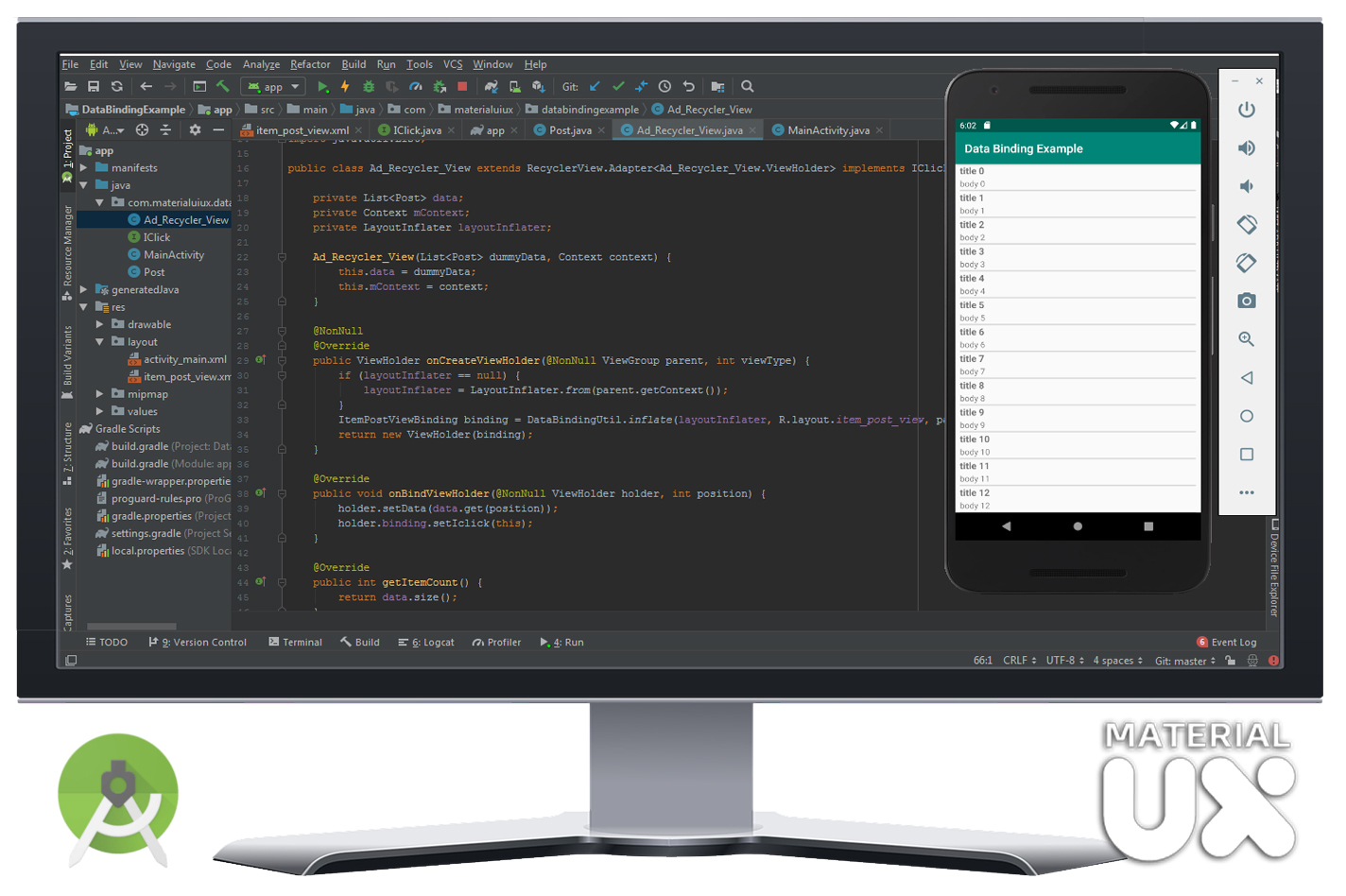Expand the values folder
This screenshot has width=1346, height=896.
[x=100, y=411]
